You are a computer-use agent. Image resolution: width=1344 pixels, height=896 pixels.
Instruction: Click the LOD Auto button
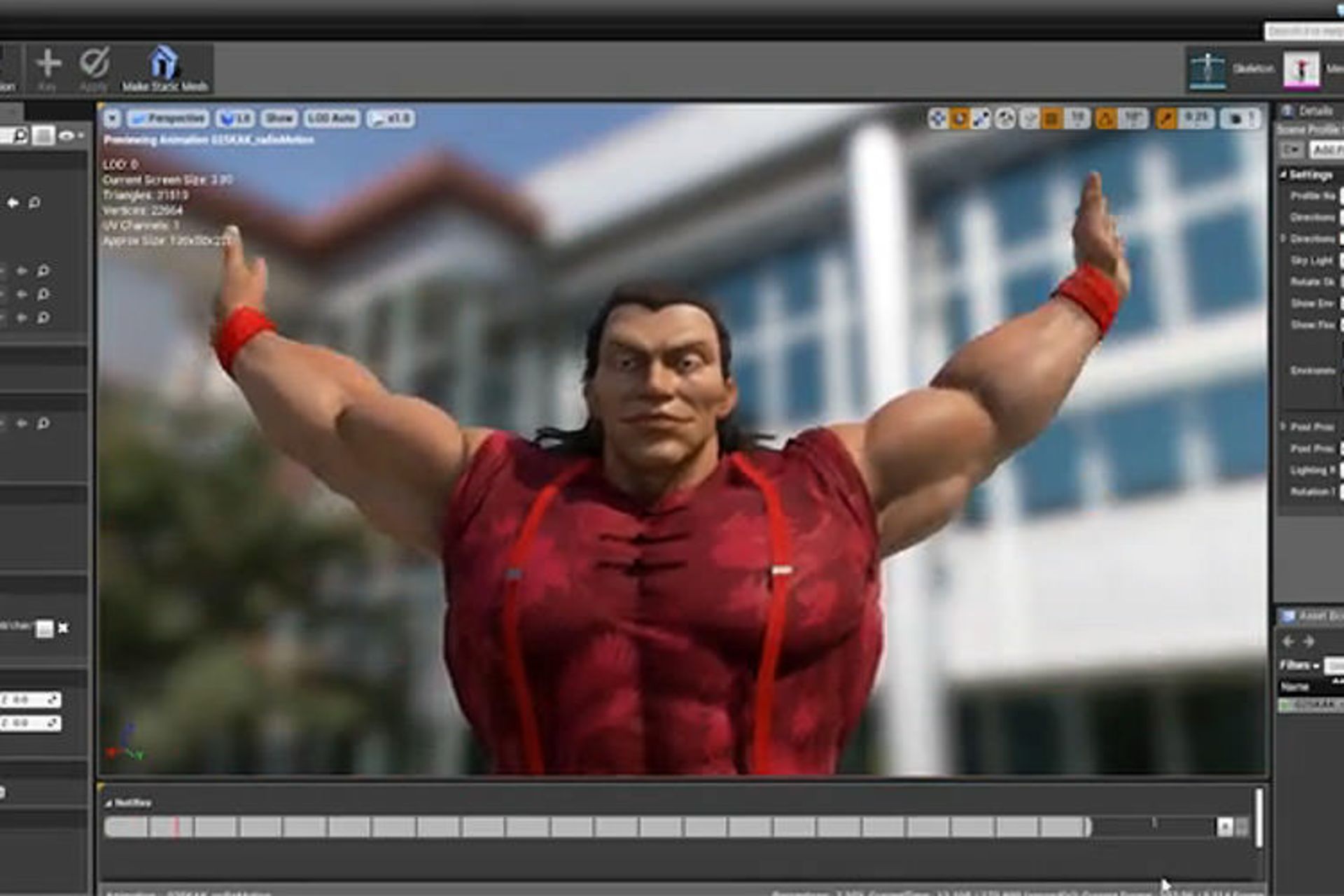[x=332, y=118]
